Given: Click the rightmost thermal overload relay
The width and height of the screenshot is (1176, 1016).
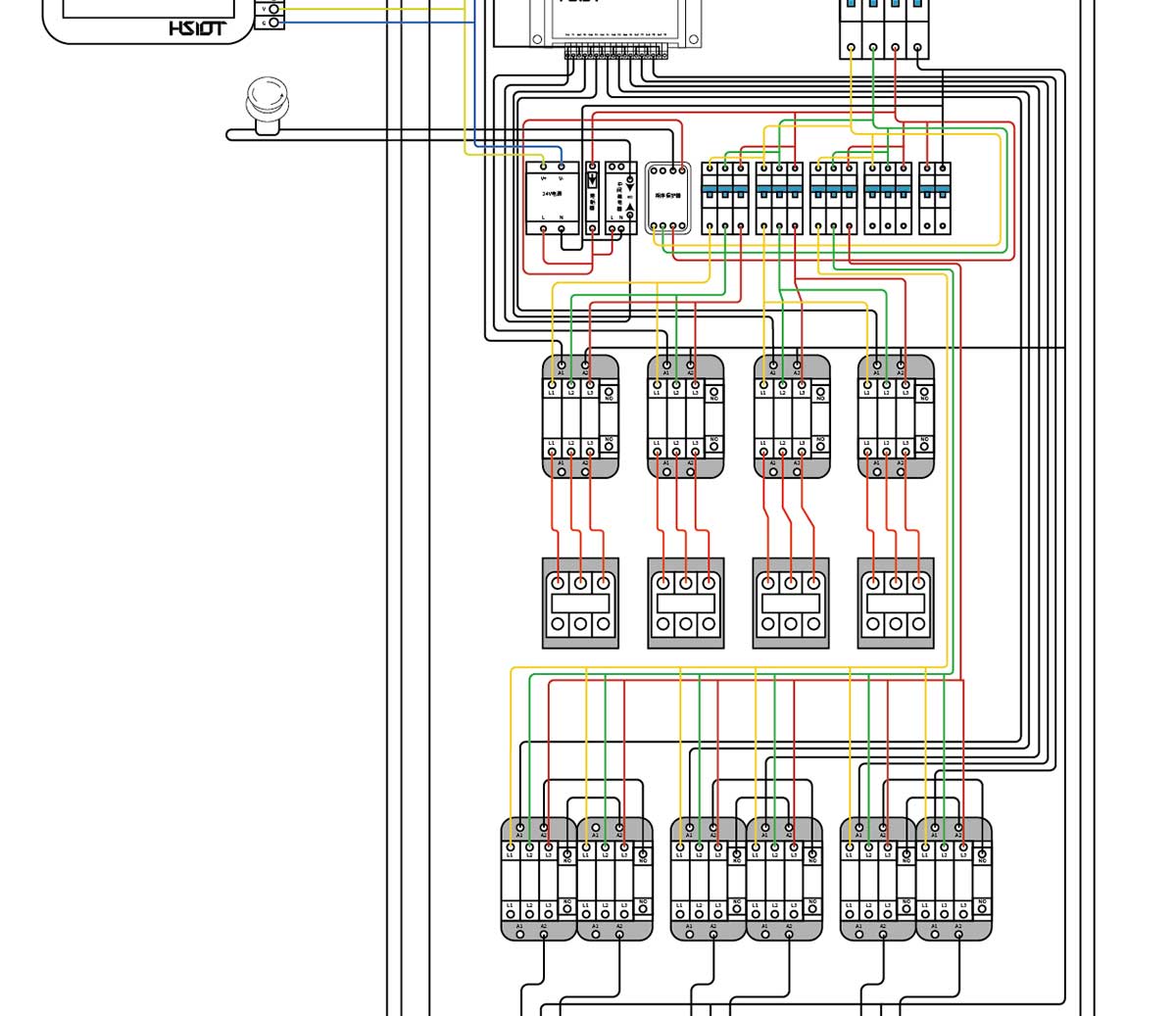Looking at the screenshot, I should click(895, 603).
